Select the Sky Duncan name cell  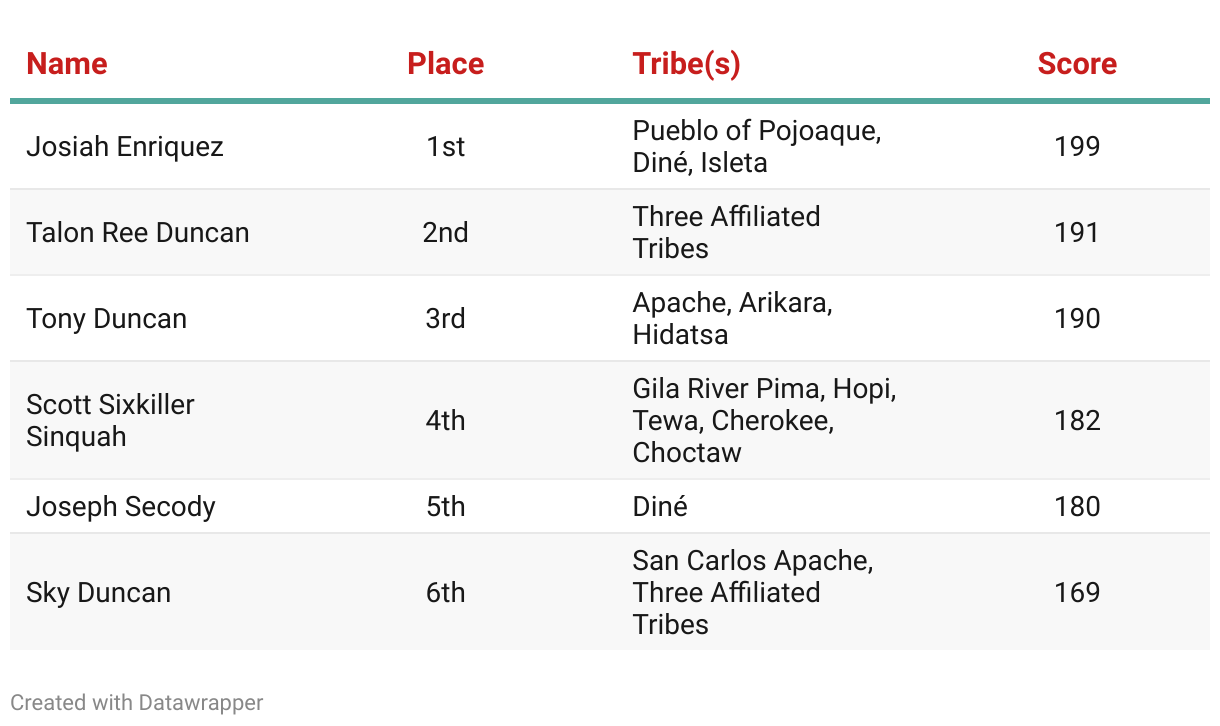click(99, 593)
